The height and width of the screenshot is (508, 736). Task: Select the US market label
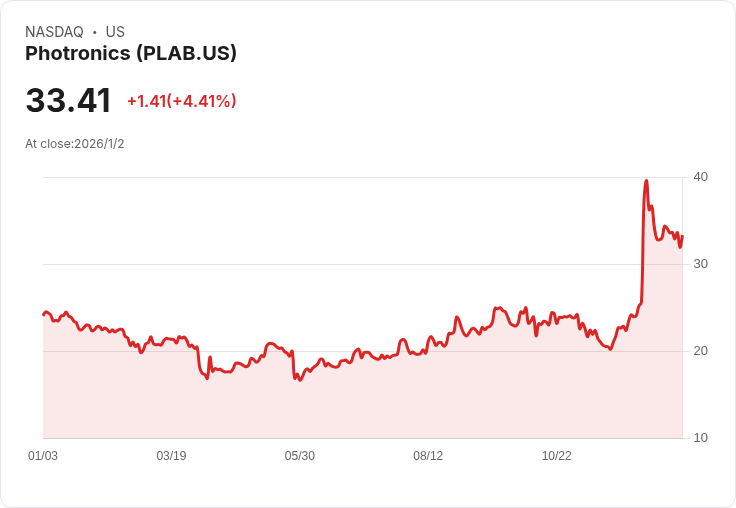[115, 32]
